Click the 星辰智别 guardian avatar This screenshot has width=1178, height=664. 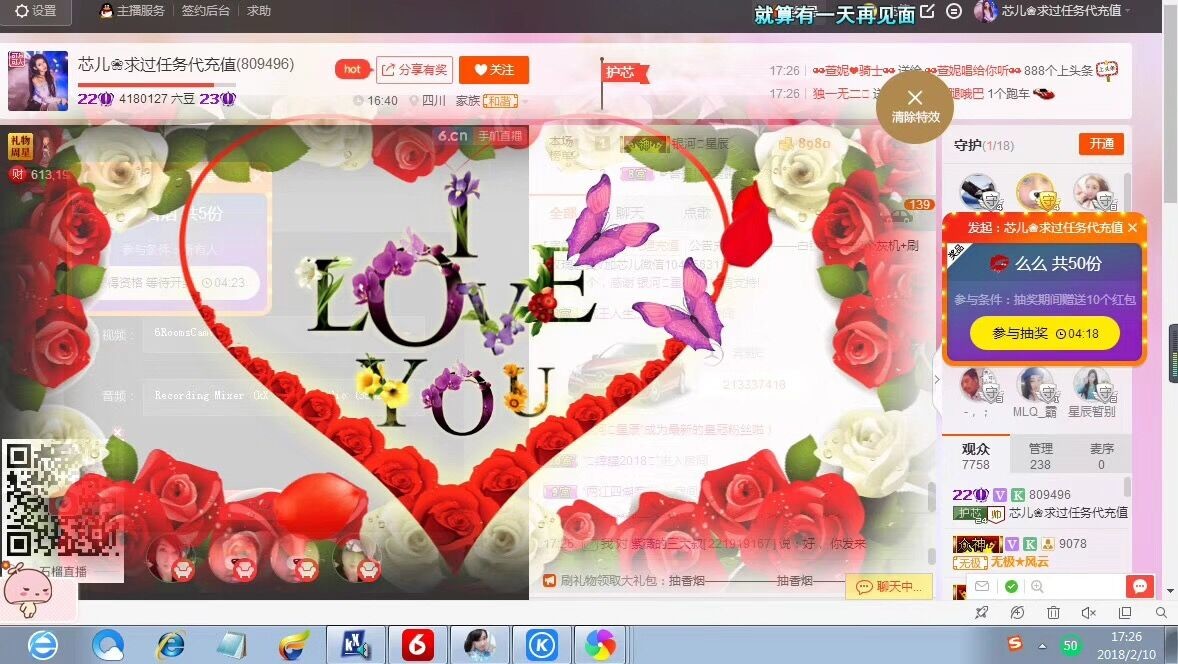(1092, 385)
